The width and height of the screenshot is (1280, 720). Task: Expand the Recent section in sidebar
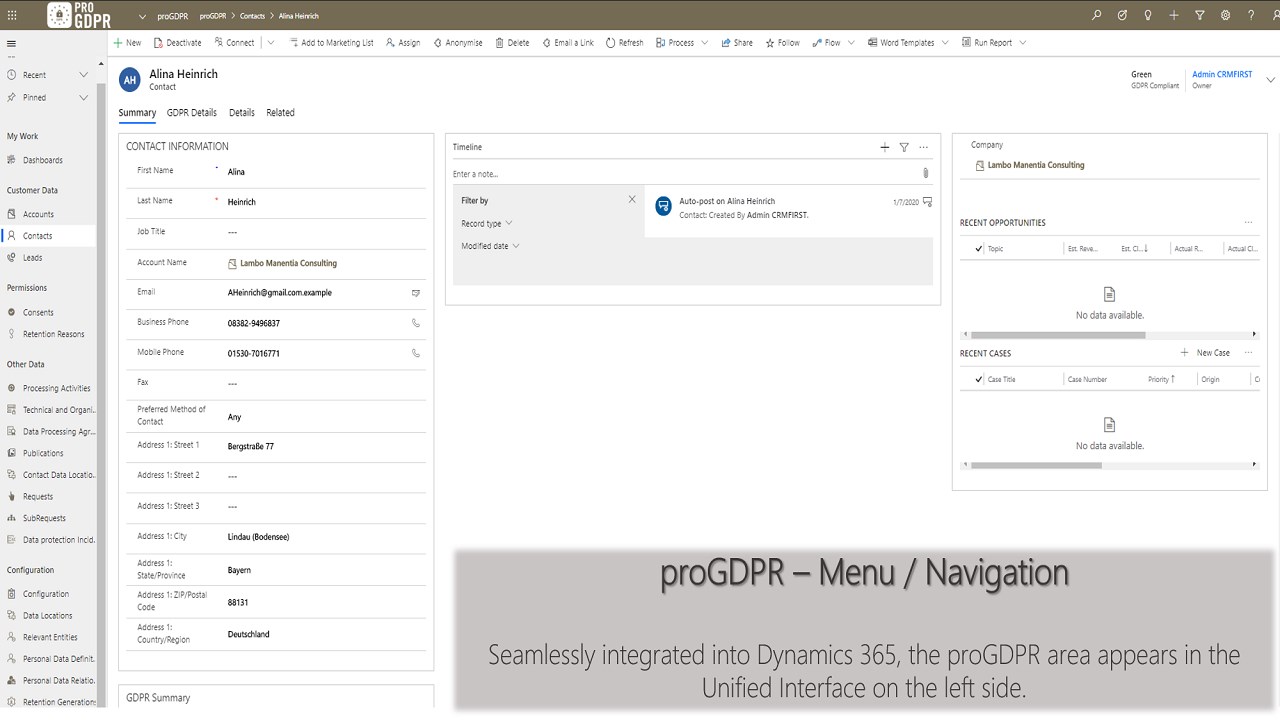click(x=84, y=75)
